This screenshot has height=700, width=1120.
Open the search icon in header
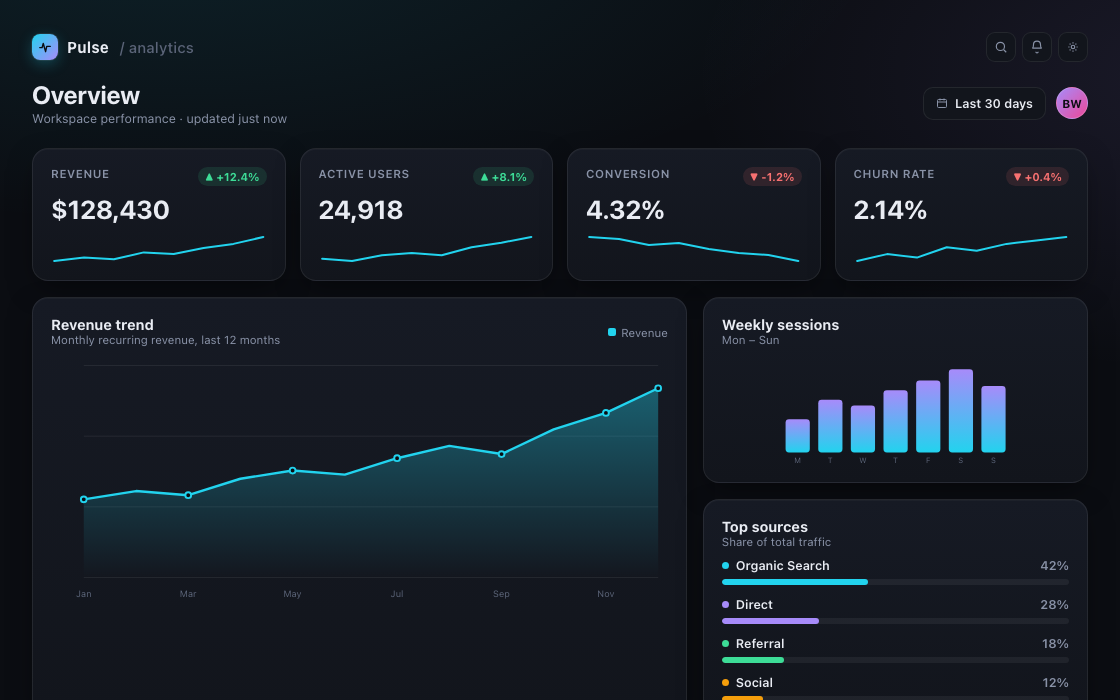point(1001,47)
